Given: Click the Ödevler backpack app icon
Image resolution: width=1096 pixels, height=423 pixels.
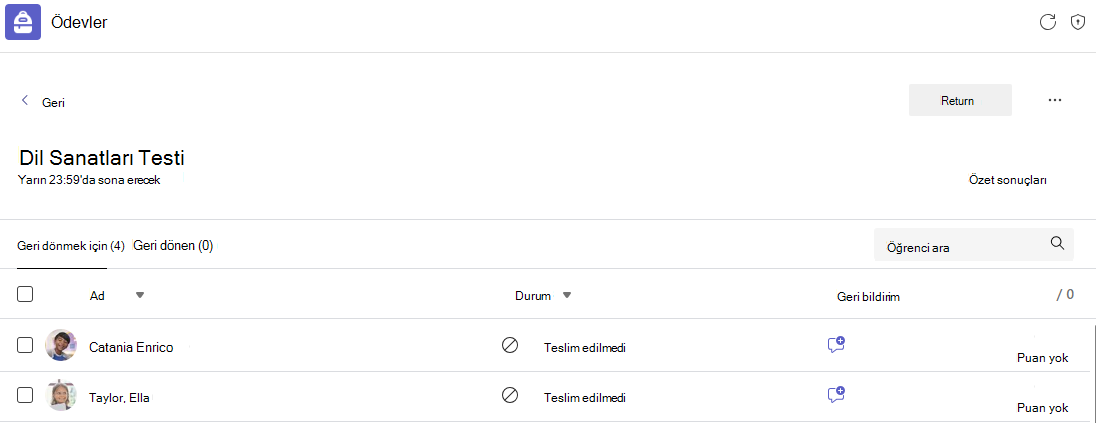Looking at the screenshot, I should 23,22.
